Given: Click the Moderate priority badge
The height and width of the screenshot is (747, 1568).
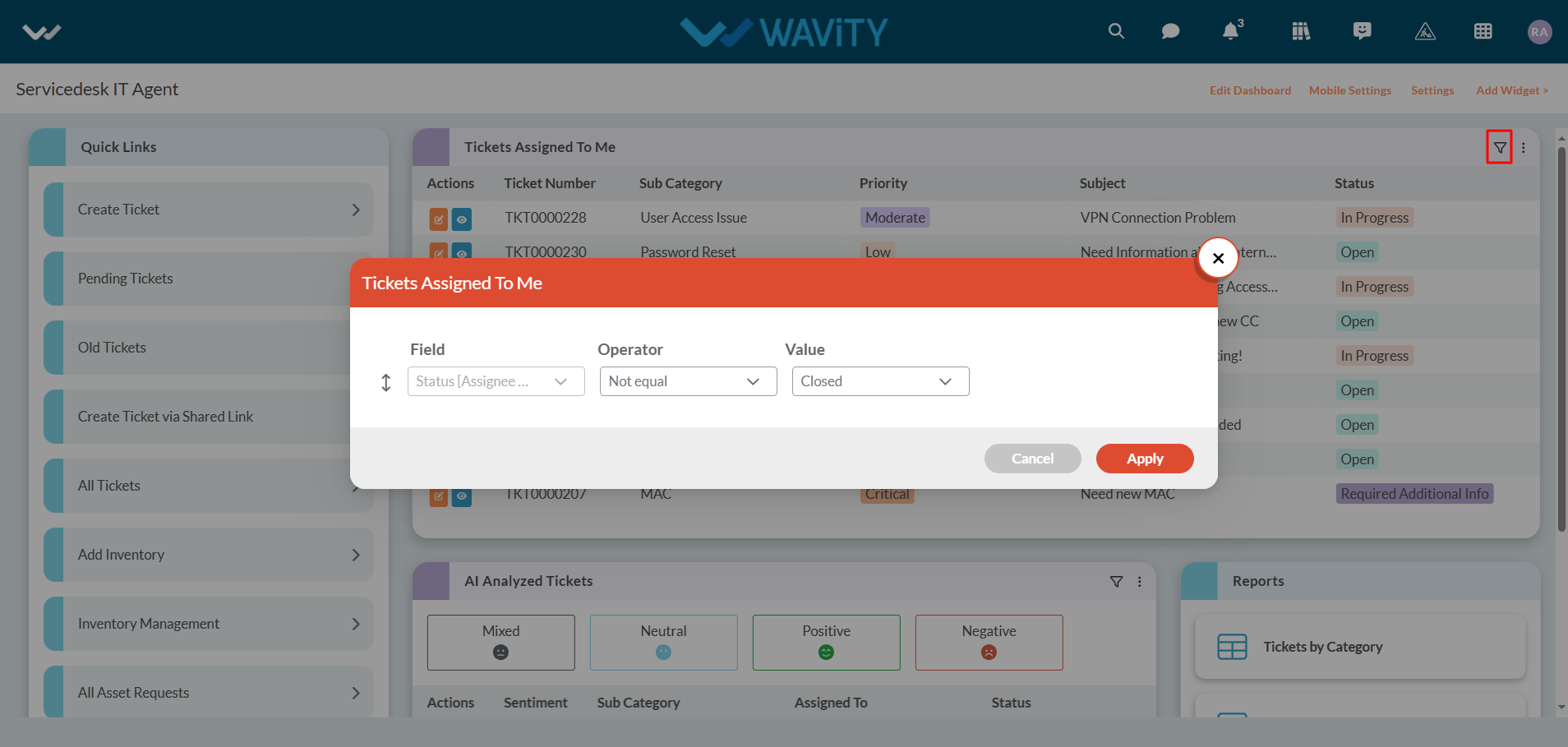Looking at the screenshot, I should 895,218.
